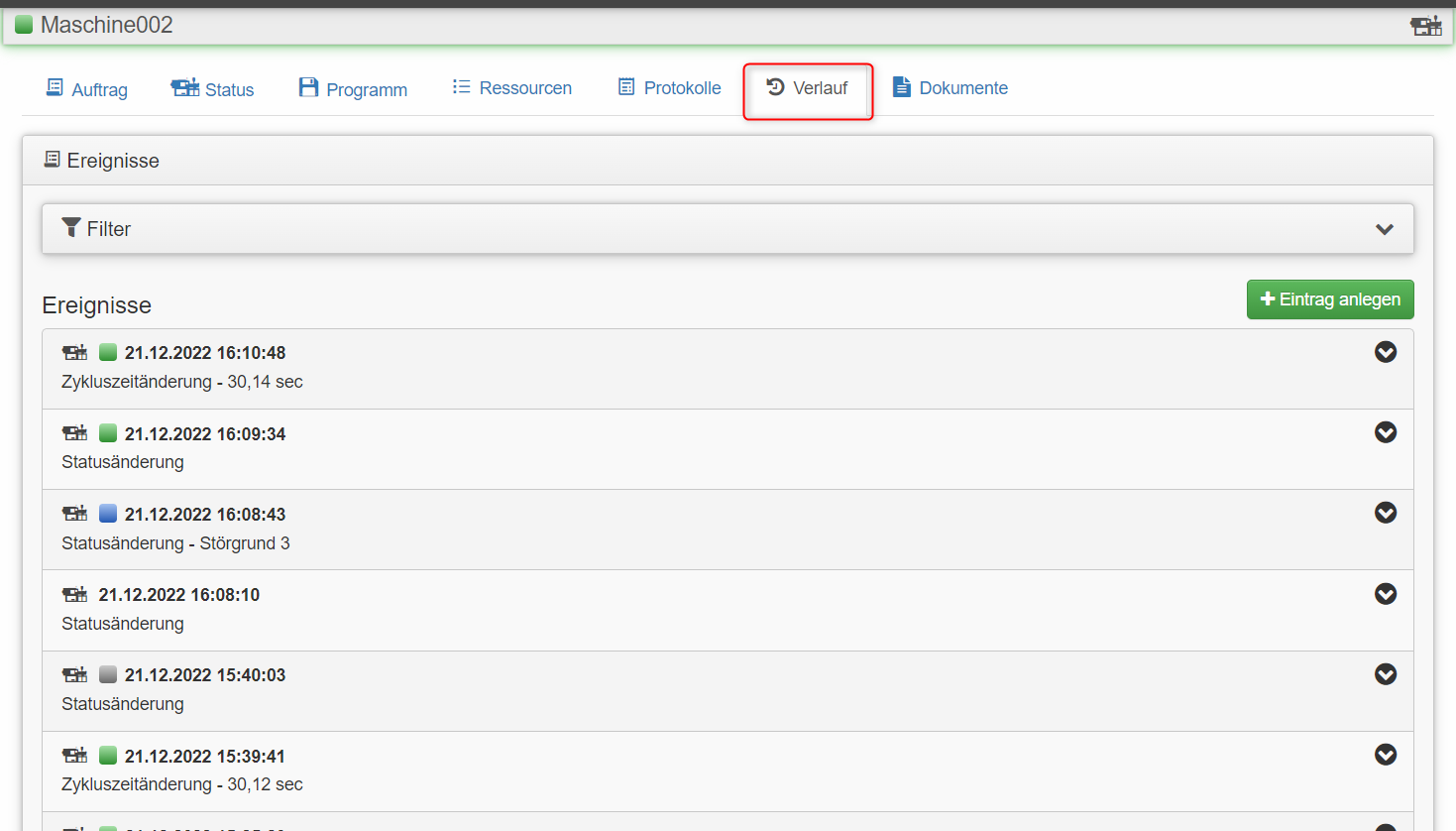The width and height of the screenshot is (1456, 831).
Task: Click the machine icon of the 16:10:48 event
Action: click(74, 353)
